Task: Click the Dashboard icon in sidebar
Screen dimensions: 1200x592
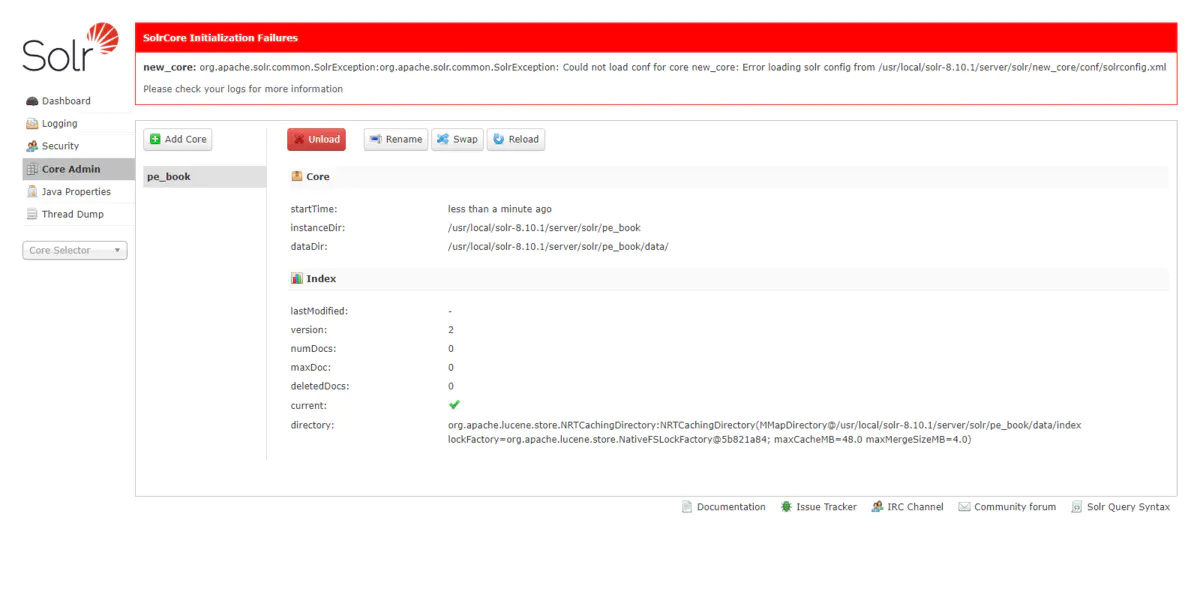Action: (32, 101)
